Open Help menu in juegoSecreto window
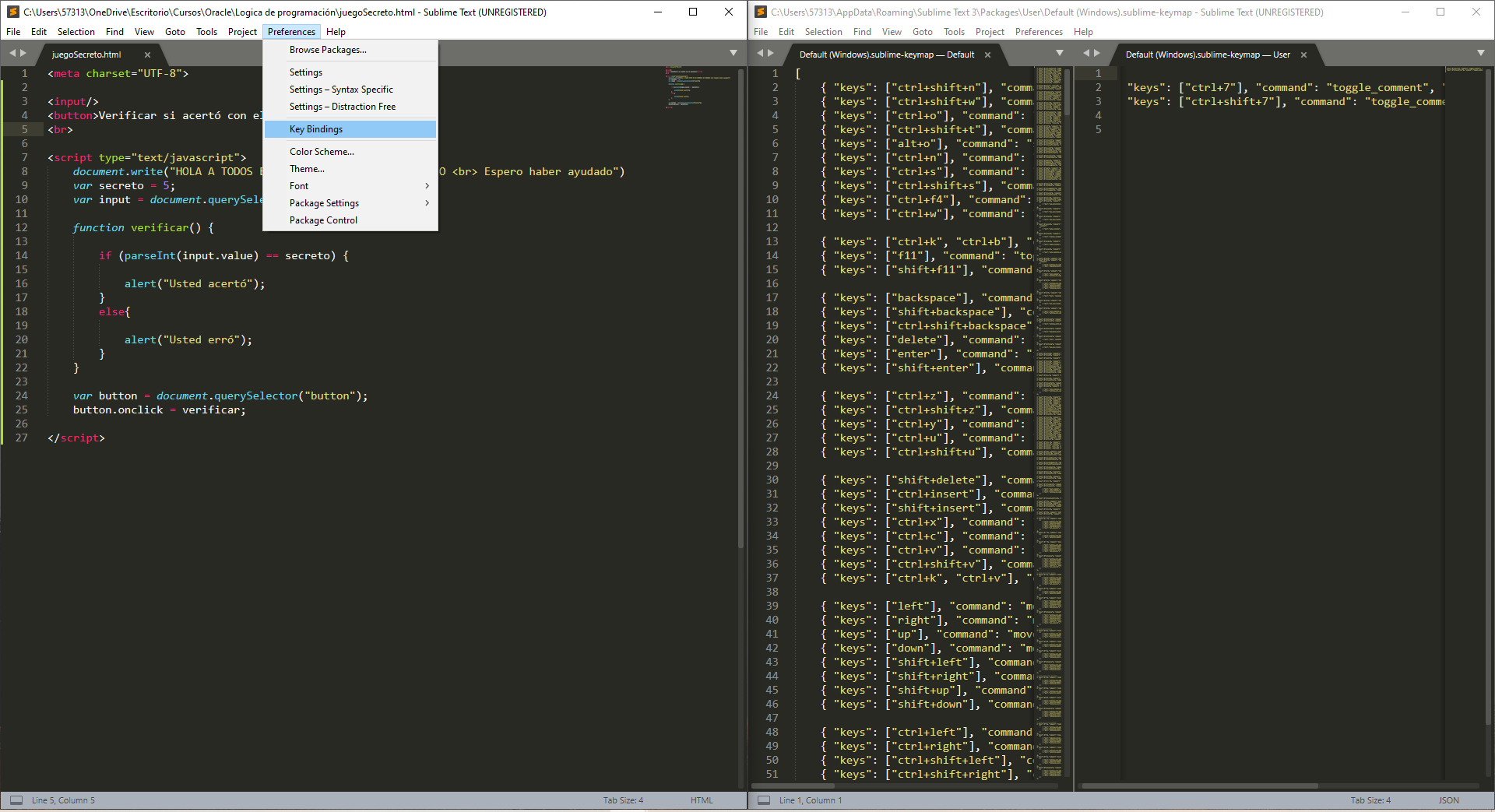The width and height of the screenshot is (1495, 812). pos(336,32)
